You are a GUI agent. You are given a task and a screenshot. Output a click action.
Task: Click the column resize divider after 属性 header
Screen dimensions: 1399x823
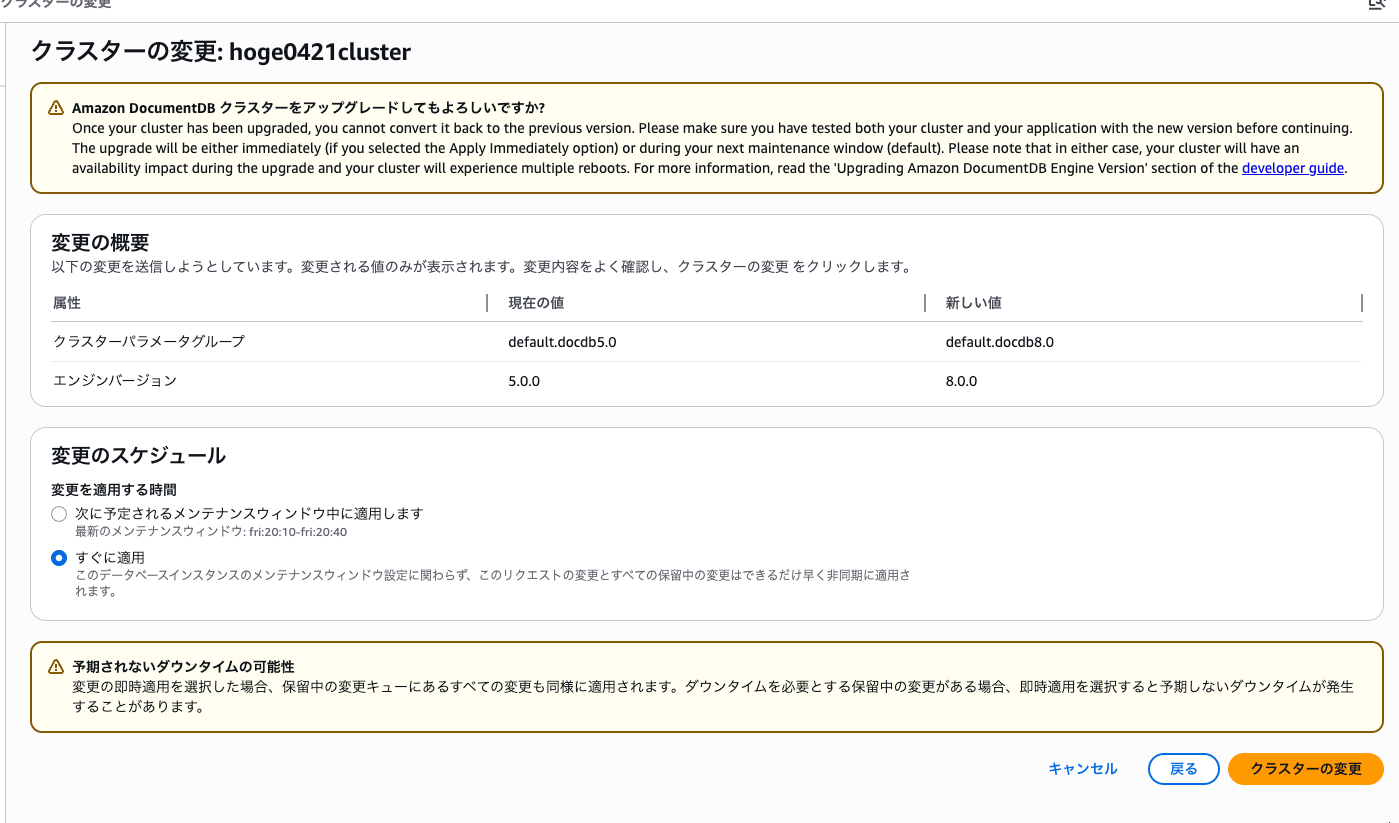pyautogui.click(x=486, y=302)
